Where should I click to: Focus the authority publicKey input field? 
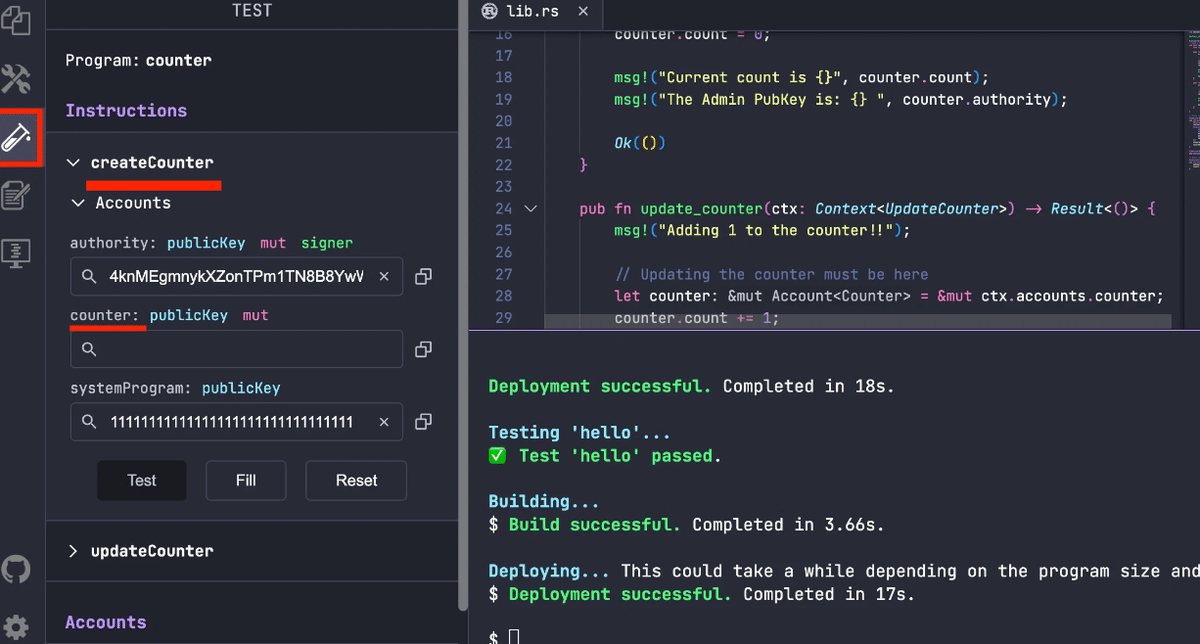click(x=236, y=276)
